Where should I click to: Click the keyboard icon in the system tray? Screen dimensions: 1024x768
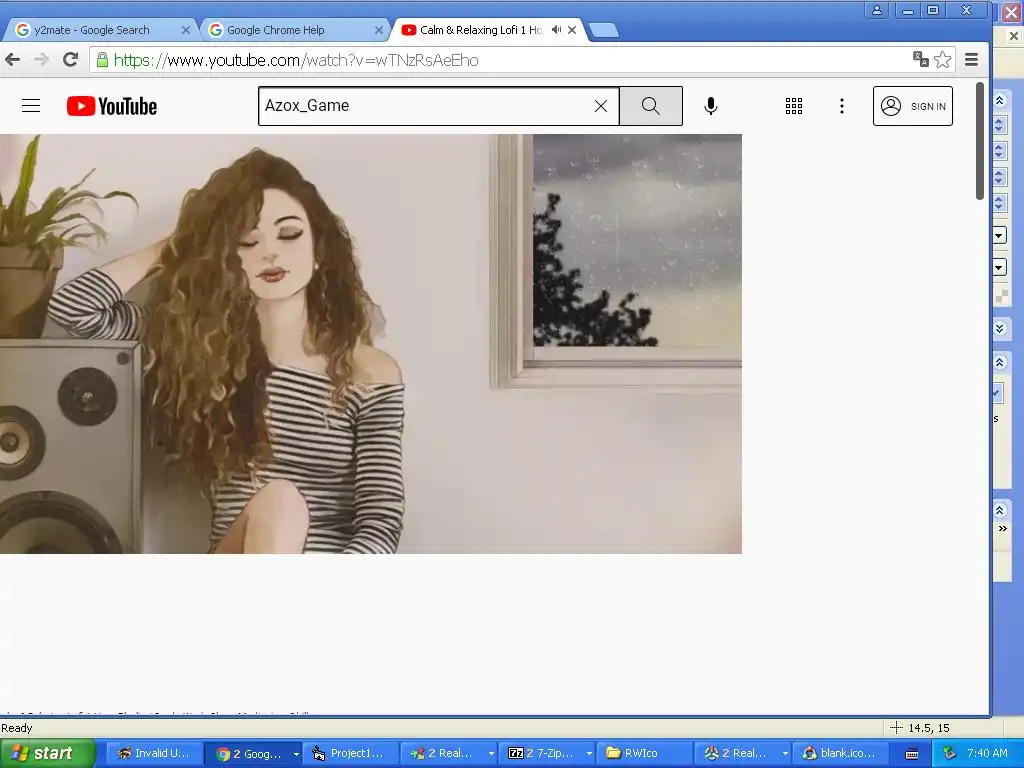click(912, 754)
